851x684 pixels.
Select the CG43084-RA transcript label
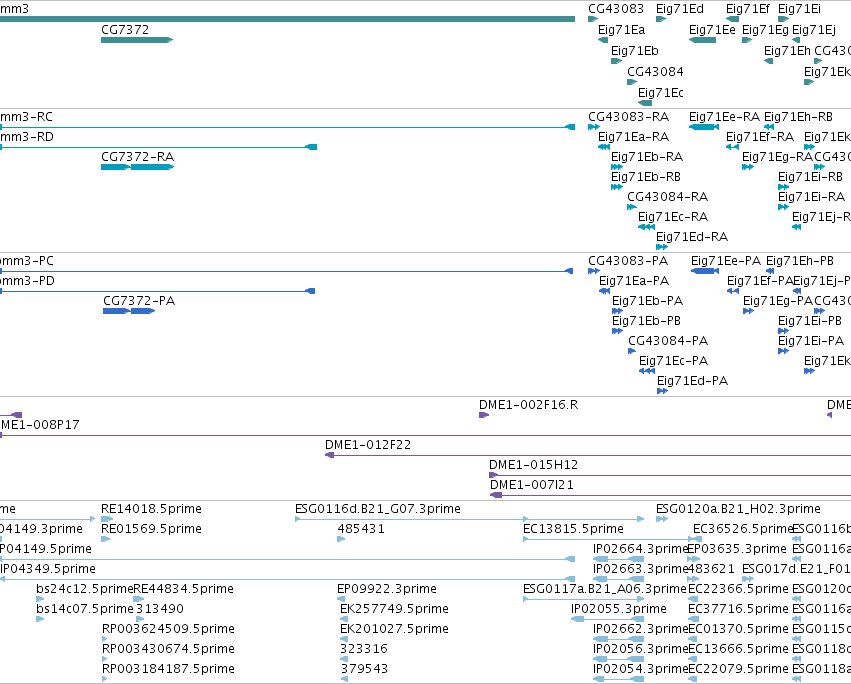point(668,197)
